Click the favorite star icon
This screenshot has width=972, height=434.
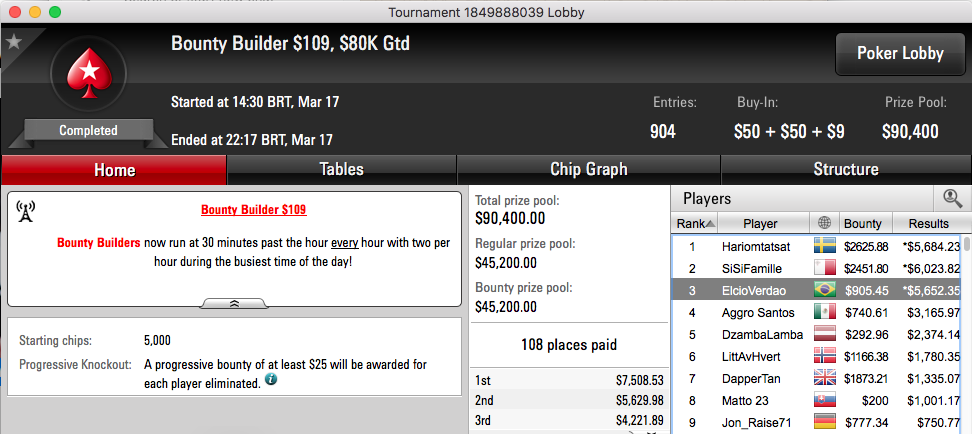click(x=14, y=42)
